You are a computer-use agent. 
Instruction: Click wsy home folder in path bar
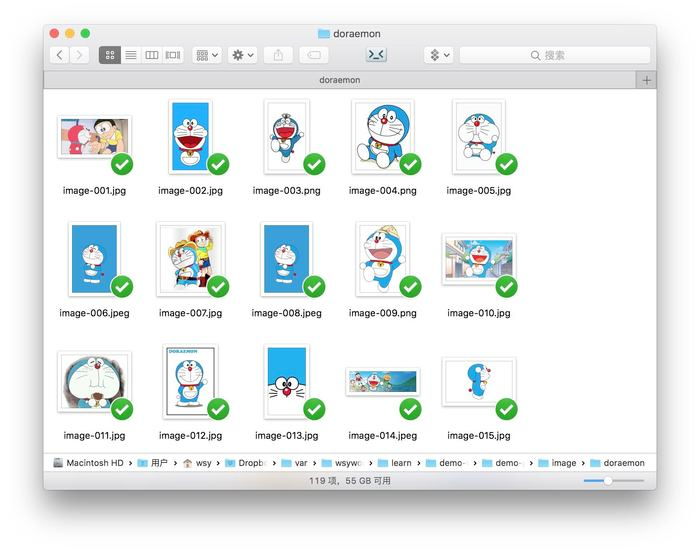coord(197,463)
